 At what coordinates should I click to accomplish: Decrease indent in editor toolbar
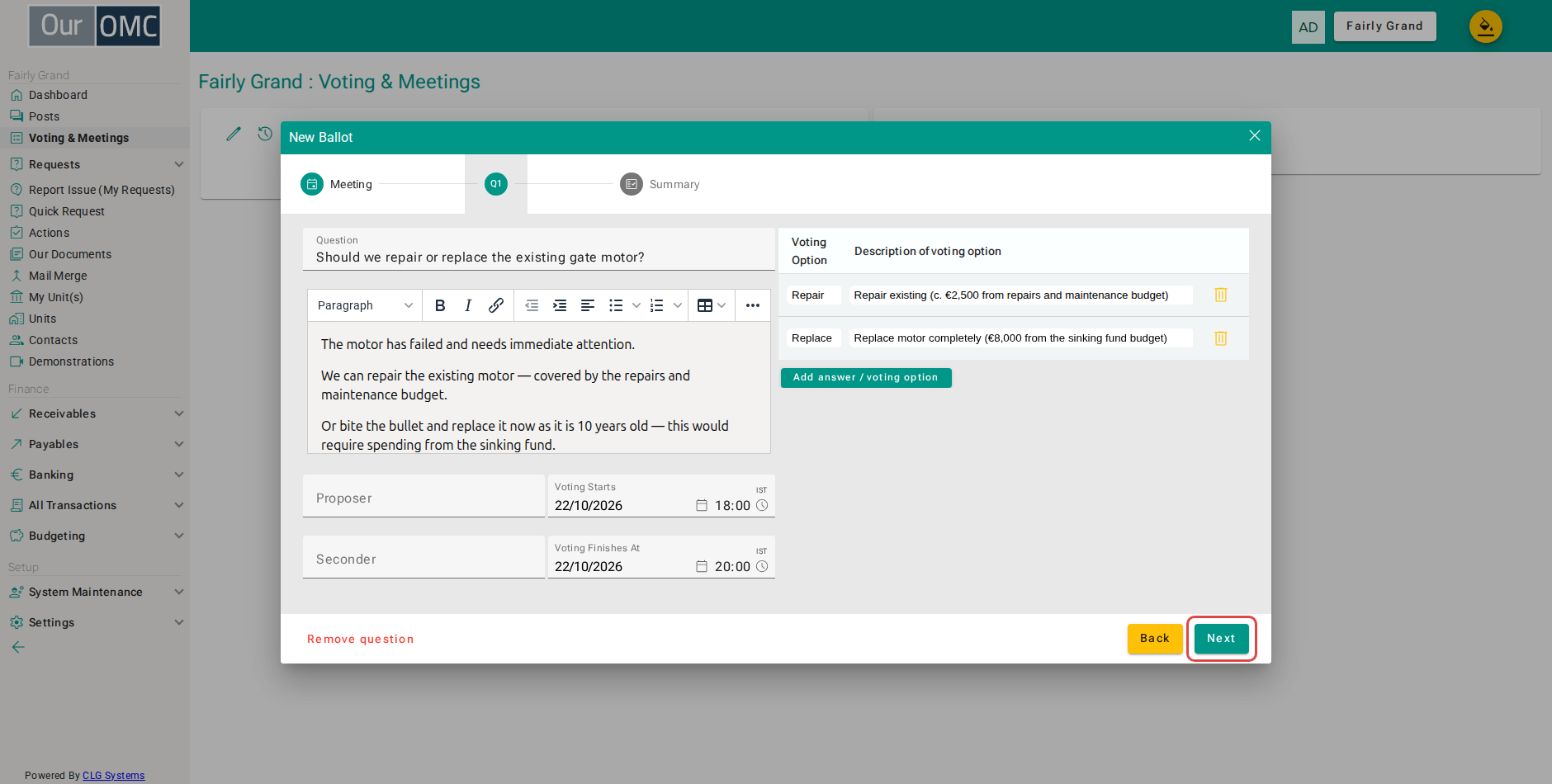click(x=532, y=305)
